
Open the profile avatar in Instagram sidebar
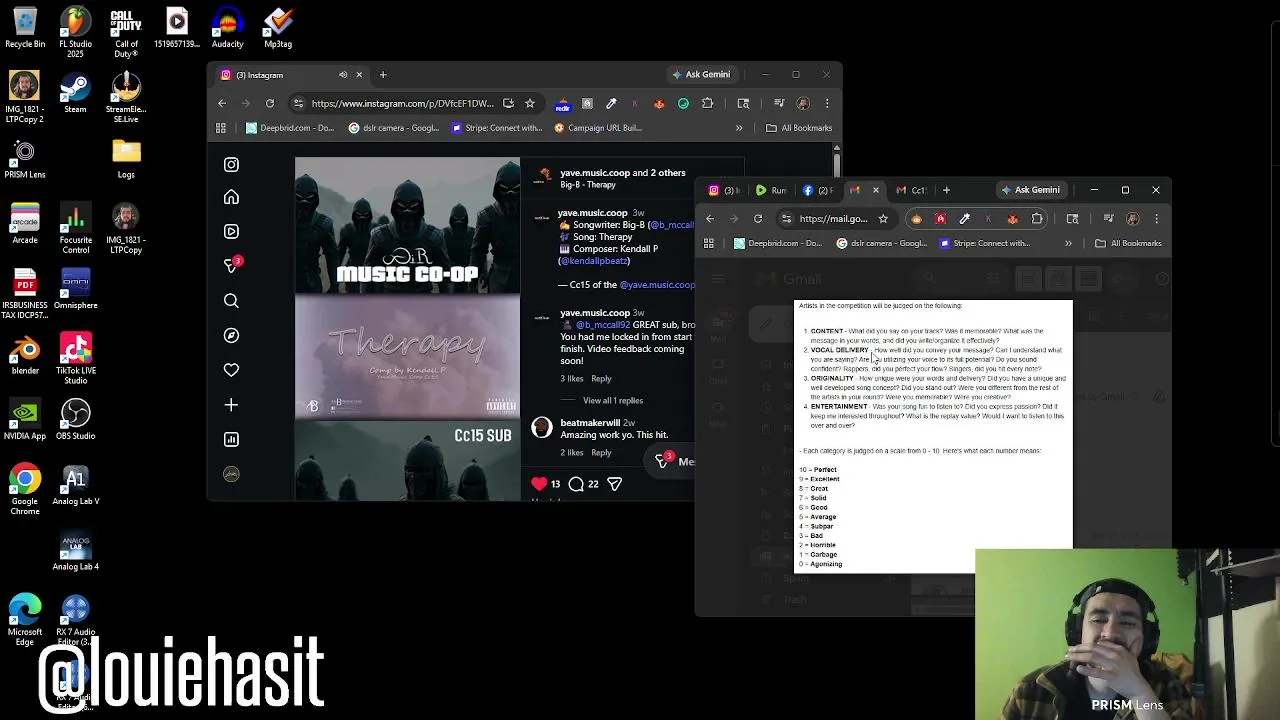(x=231, y=474)
